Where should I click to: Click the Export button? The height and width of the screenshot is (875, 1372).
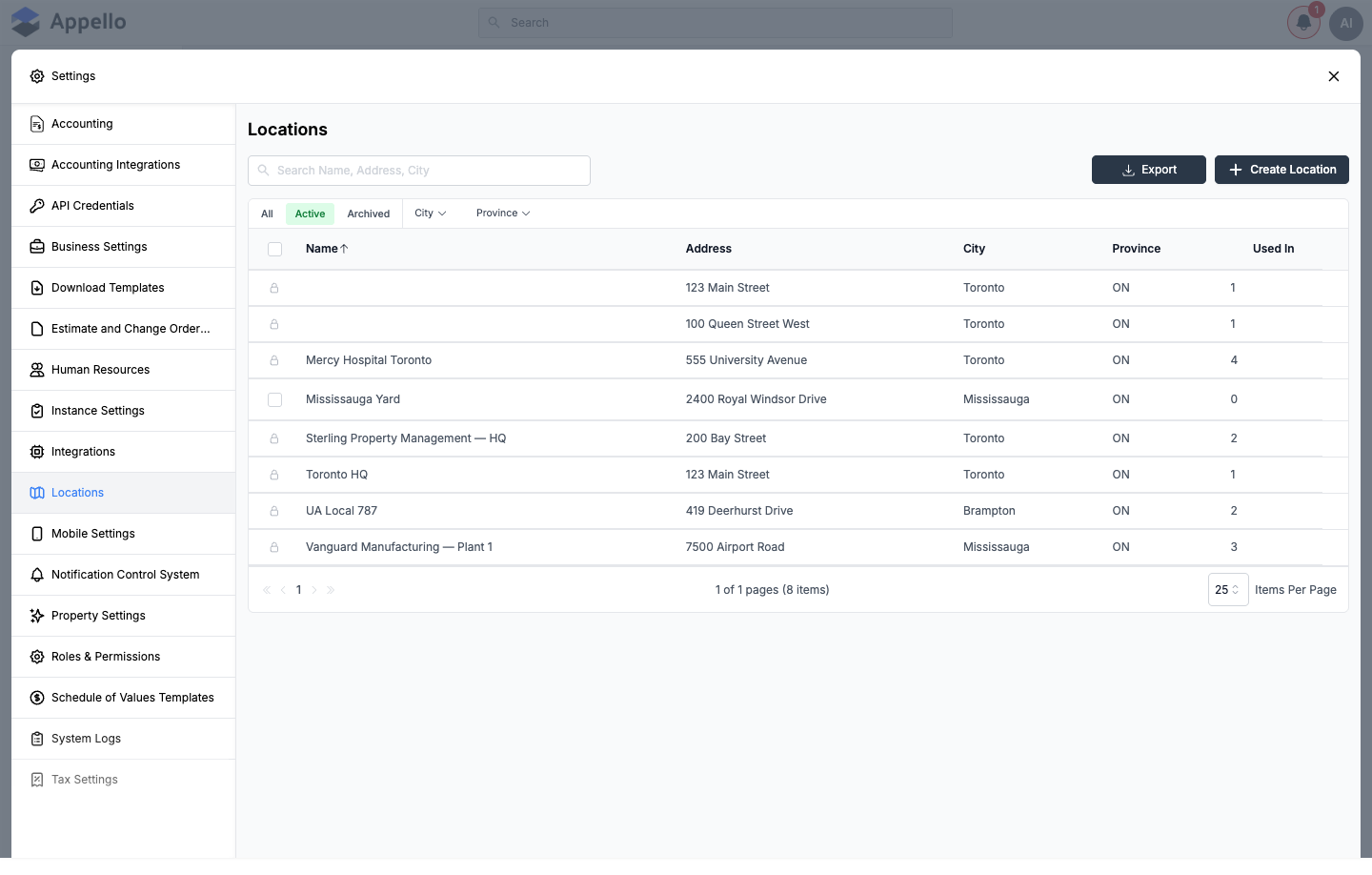1149,170
